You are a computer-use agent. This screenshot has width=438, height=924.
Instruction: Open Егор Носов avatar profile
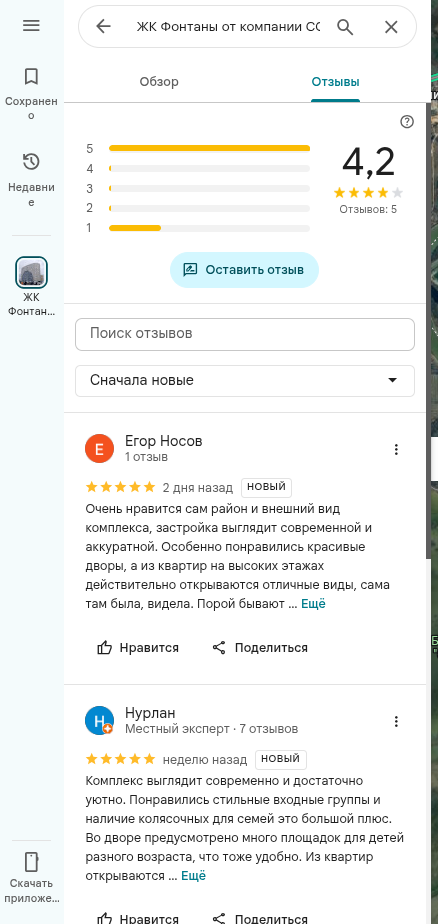point(99,450)
